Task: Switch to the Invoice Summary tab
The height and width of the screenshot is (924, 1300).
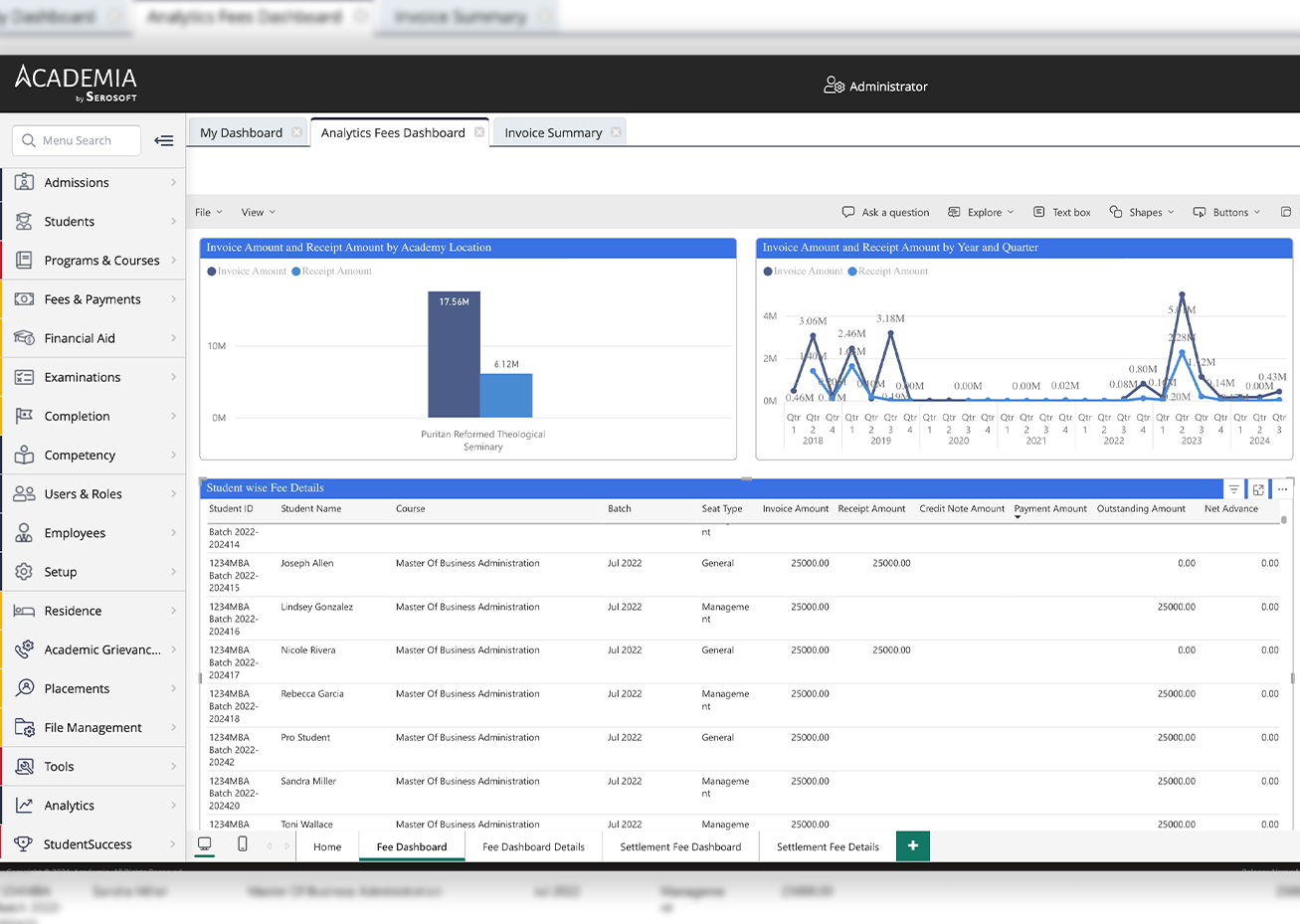Action: [x=553, y=132]
